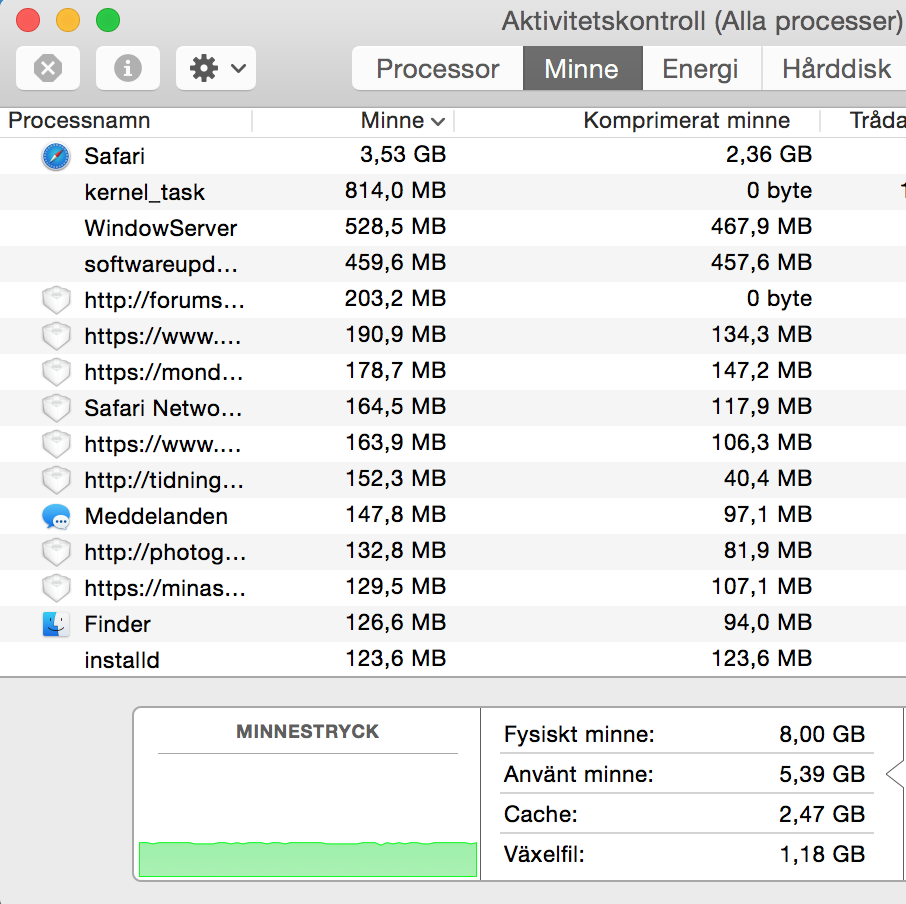The image size is (906, 904).
Task: Click the 203,2 MB memory cell
Action: pyautogui.click(x=395, y=299)
